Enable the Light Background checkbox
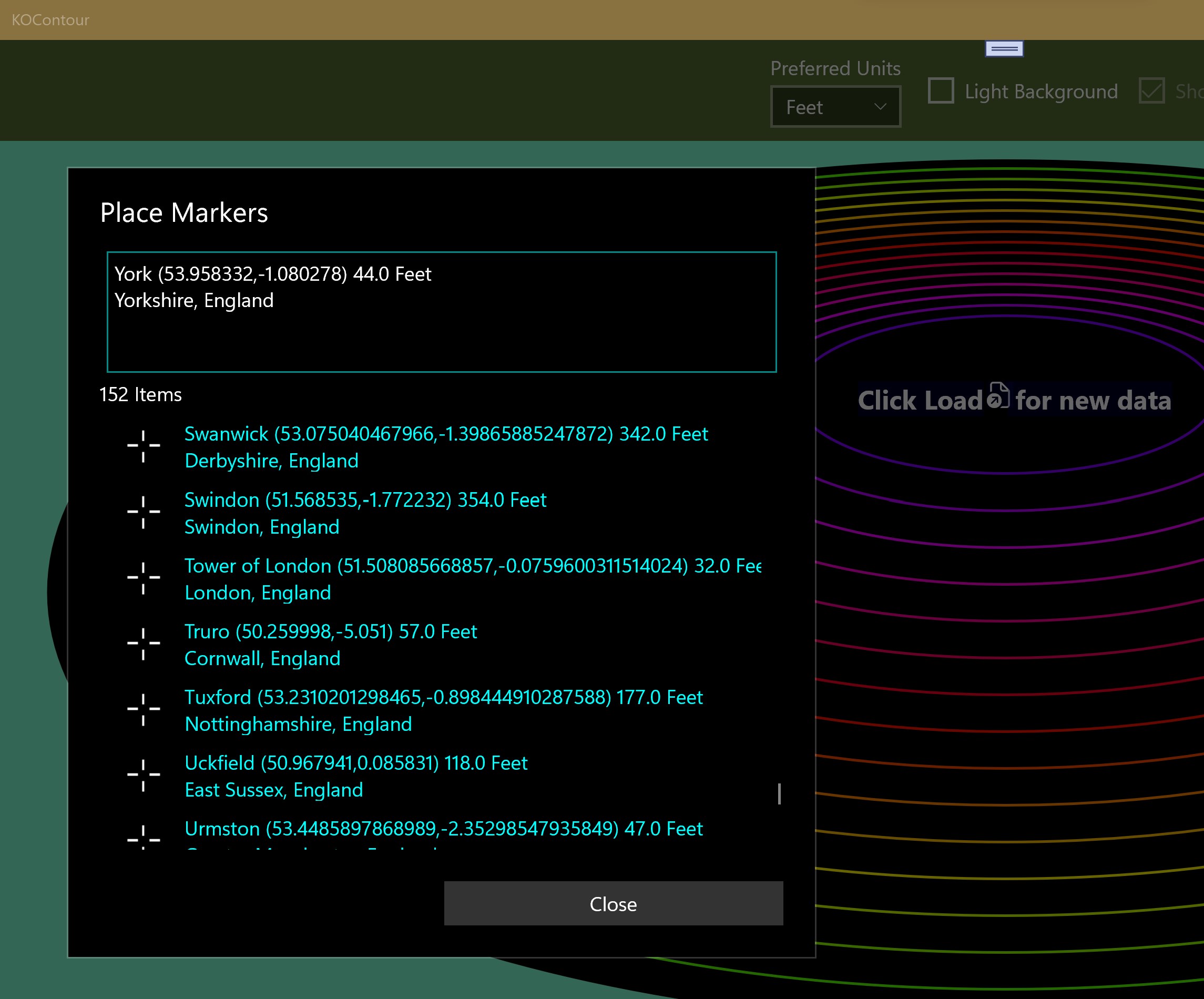 click(941, 90)
